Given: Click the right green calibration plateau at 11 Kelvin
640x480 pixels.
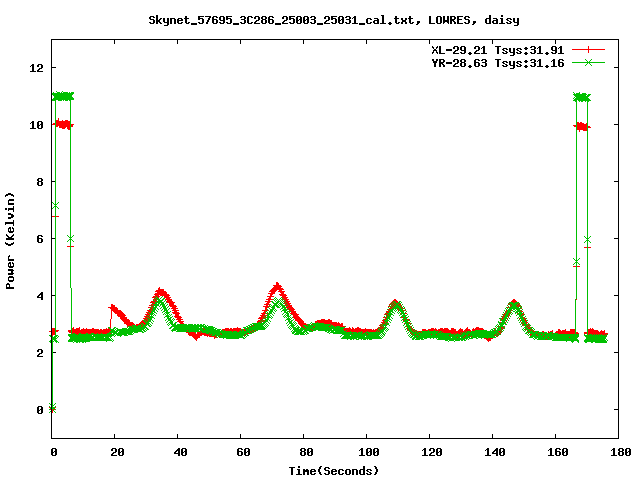Looking at the screenshot, I should [582, 97].
